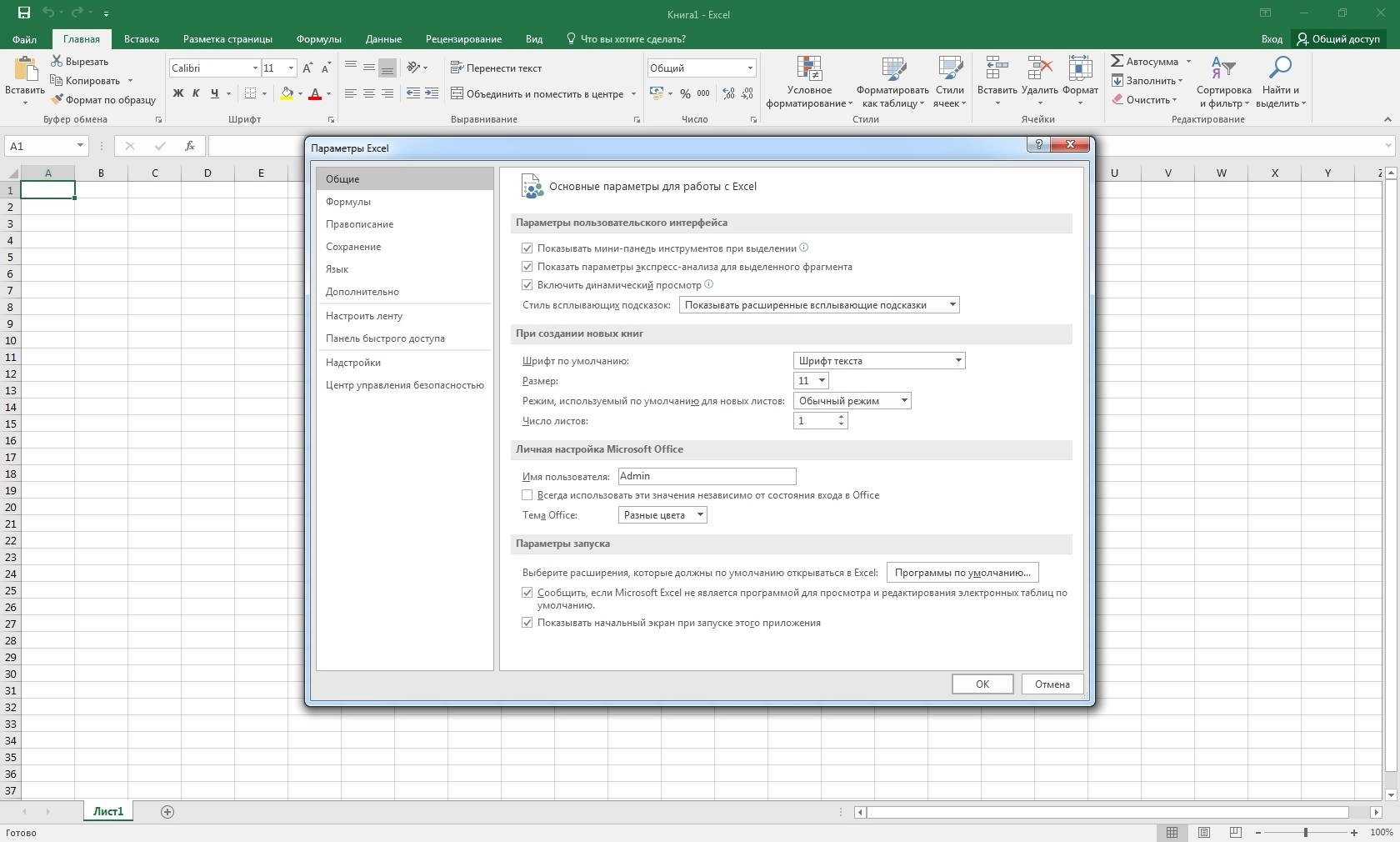Click the Отмена button in dialog
Image resolution: width=1400 pixels, height=842 pixels.
coord(1052,684)
